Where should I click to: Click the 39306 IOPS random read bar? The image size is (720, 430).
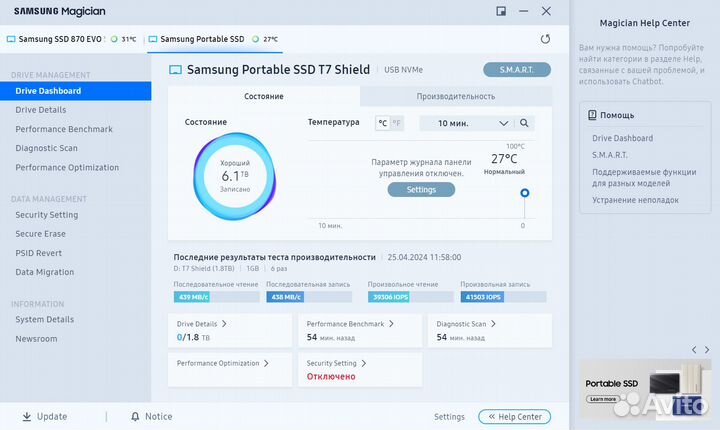tap(411, 297)
